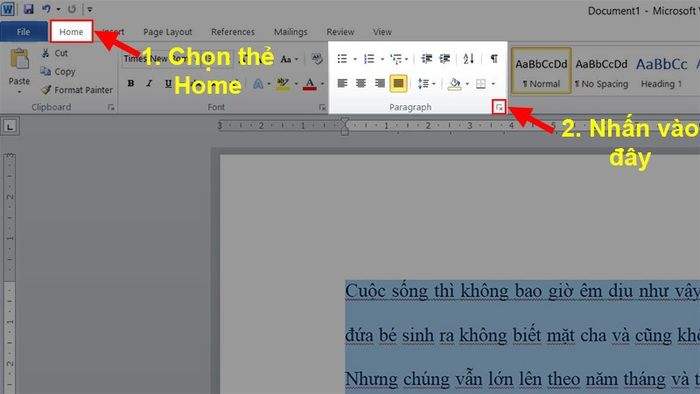
Task: Click the Line Spacing icon
Action: tap(423, 83)
